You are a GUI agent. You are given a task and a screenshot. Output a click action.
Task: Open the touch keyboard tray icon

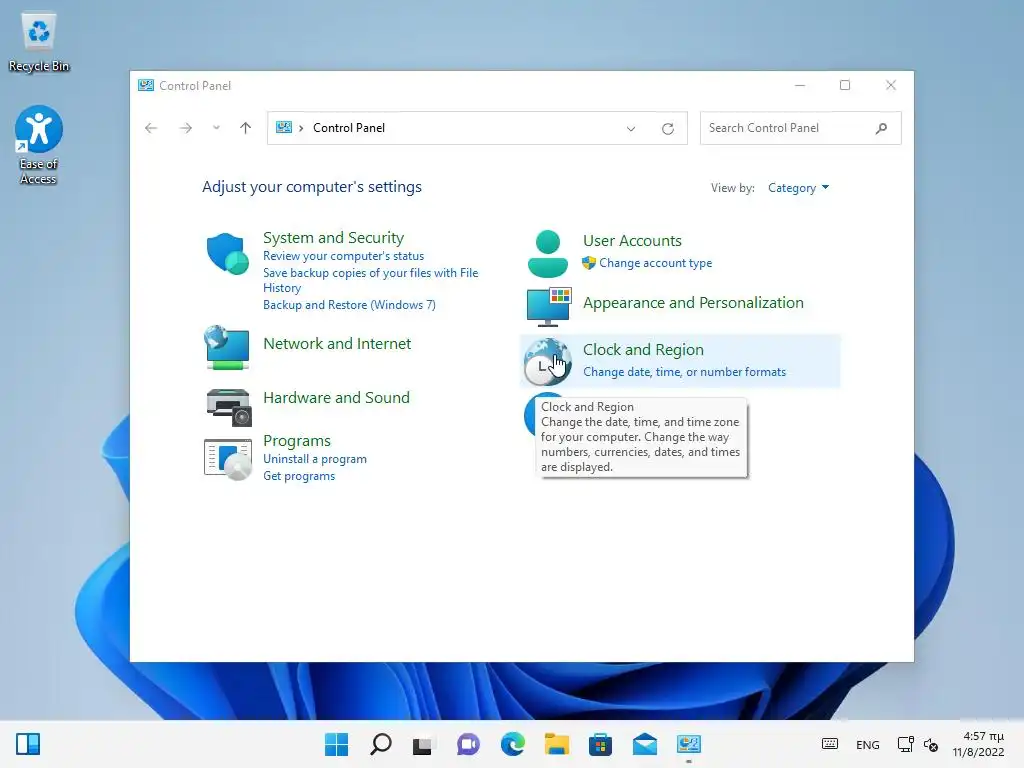[x=829, y=744]
